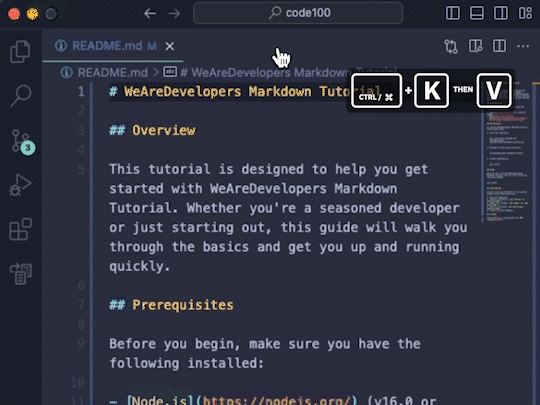Viewport: 540px width, 405px height.
Task: Open the Search view in the activity bar
Action: pos(20,95)
